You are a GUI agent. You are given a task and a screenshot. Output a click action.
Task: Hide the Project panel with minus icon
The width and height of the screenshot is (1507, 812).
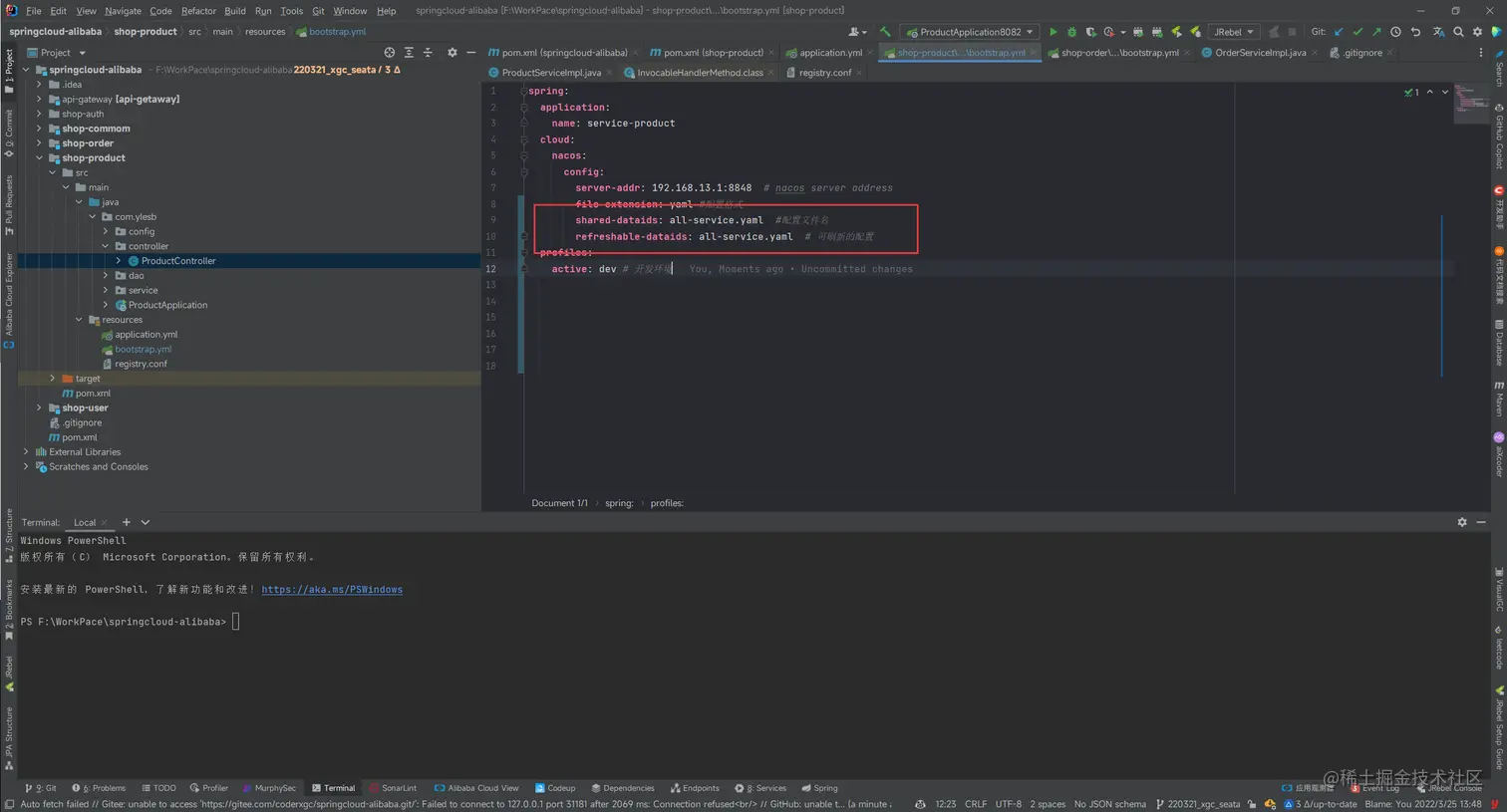click(x=470, y=53)
